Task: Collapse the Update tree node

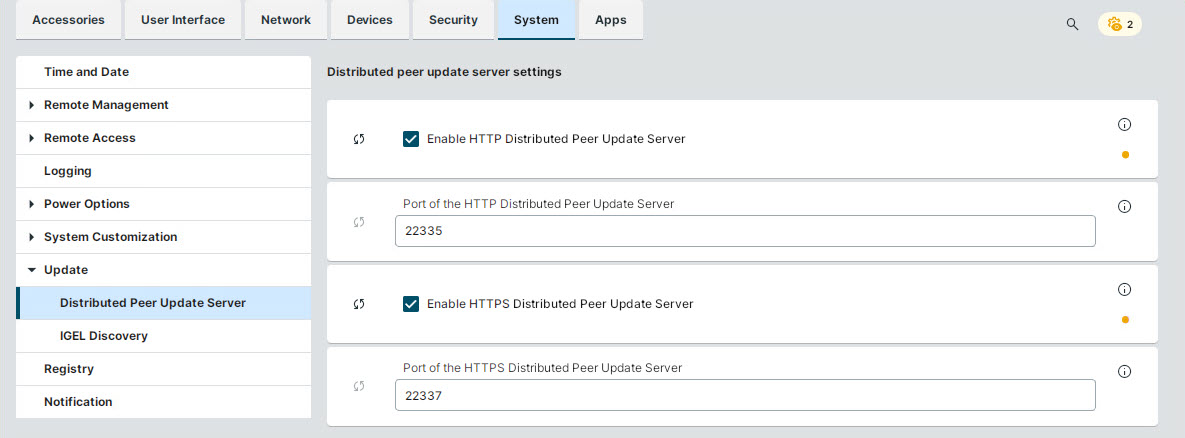Action: point(32,270)
